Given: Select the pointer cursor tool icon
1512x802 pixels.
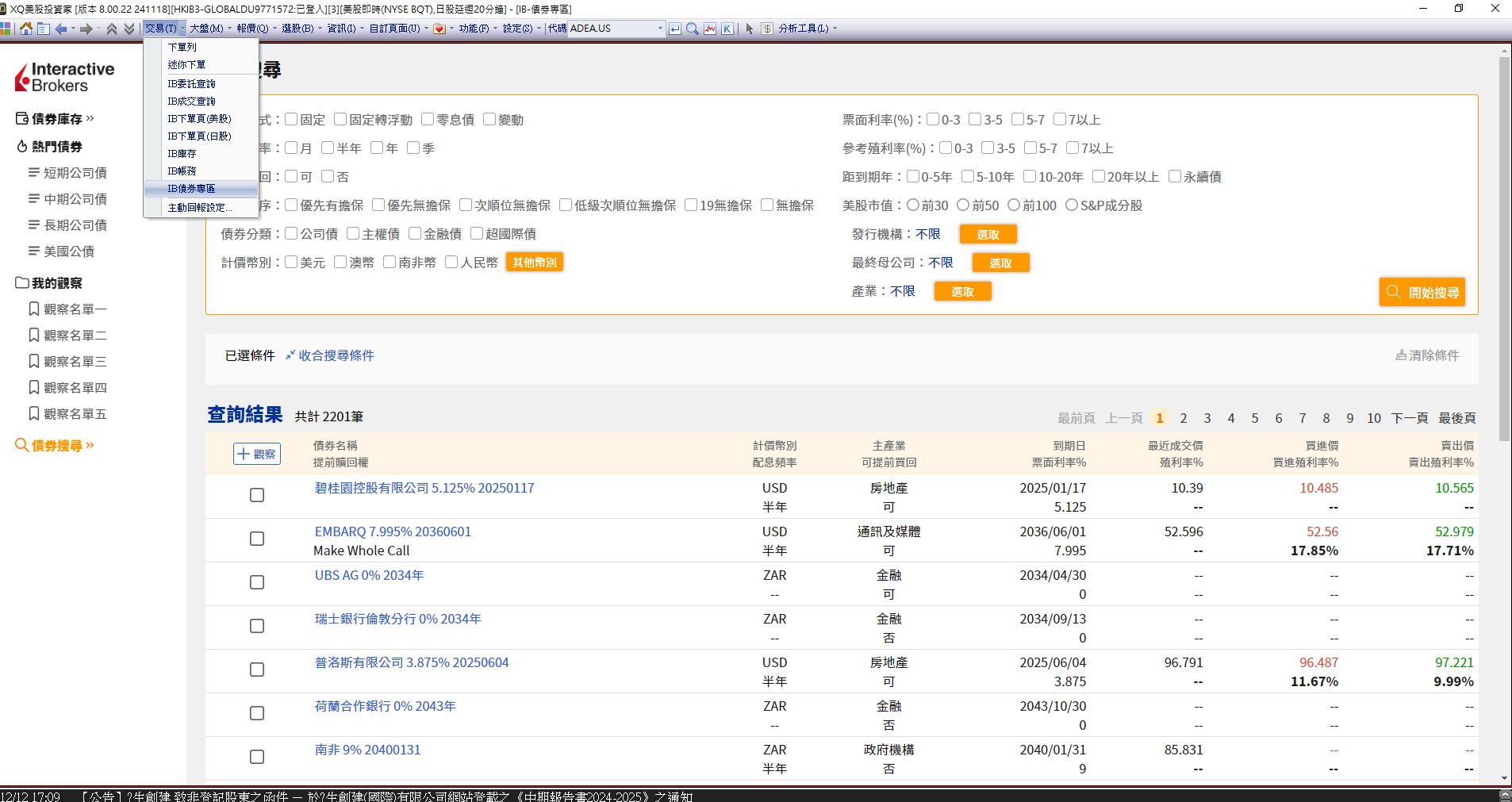Looking at the screenshot, I should point(750,29).
